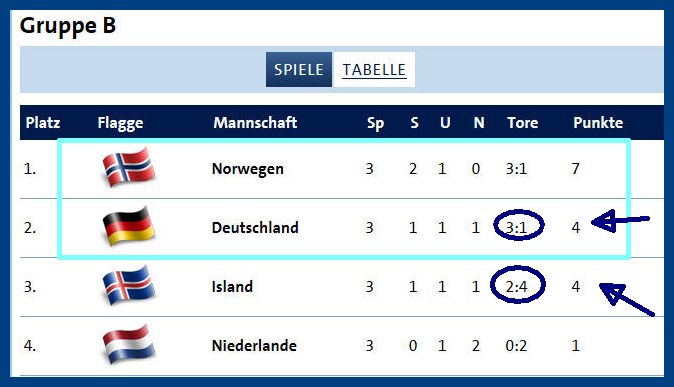This screenshot has height=387, width=674.
Task: Click team name Island
Action: coord(232,286)
